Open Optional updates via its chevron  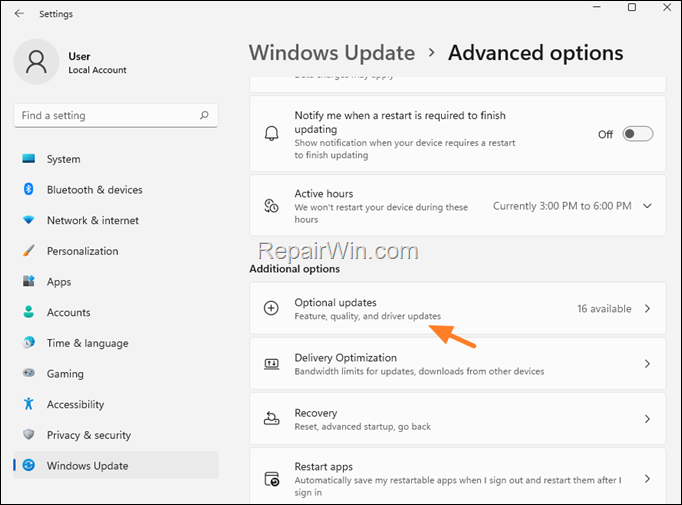tap(647, 308)
